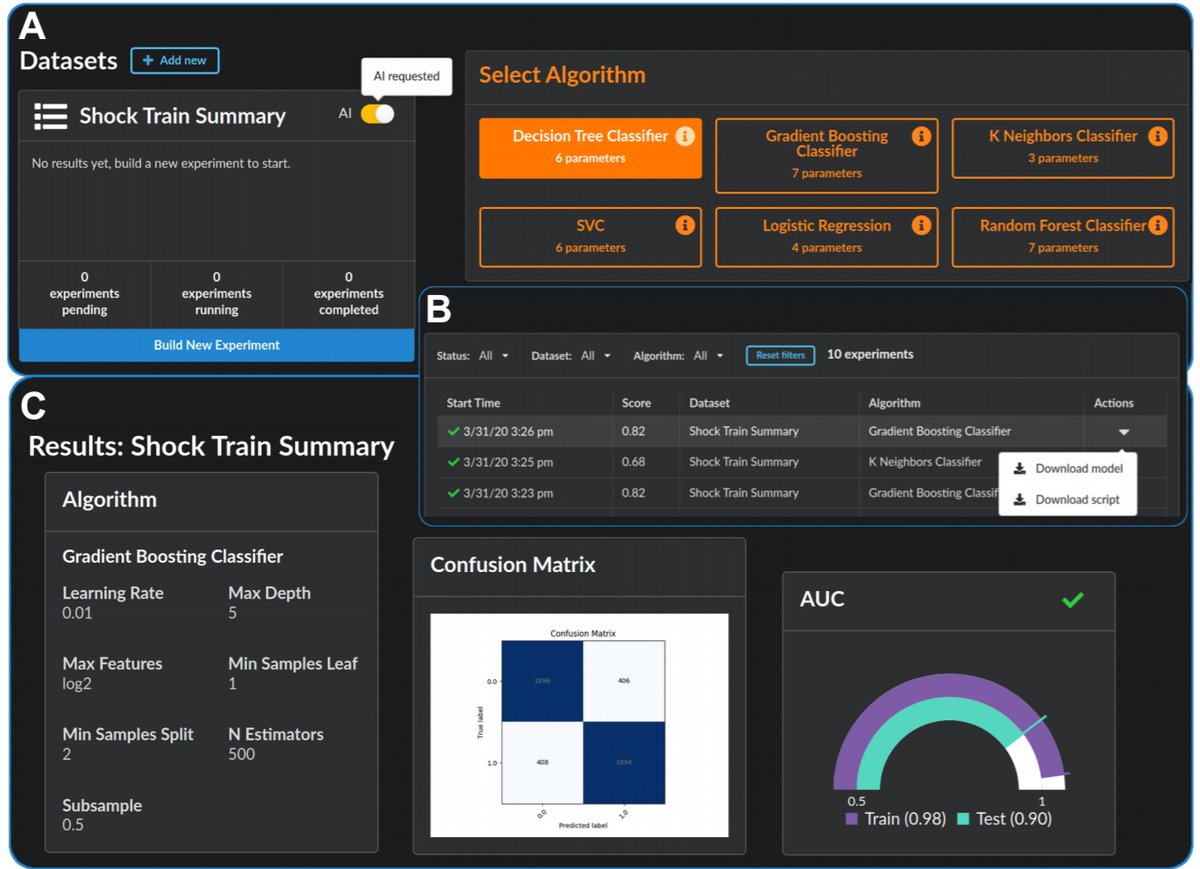
Task: Click green checkmark of 3:23 pm experiment
Action: click(x=454, y=493)
